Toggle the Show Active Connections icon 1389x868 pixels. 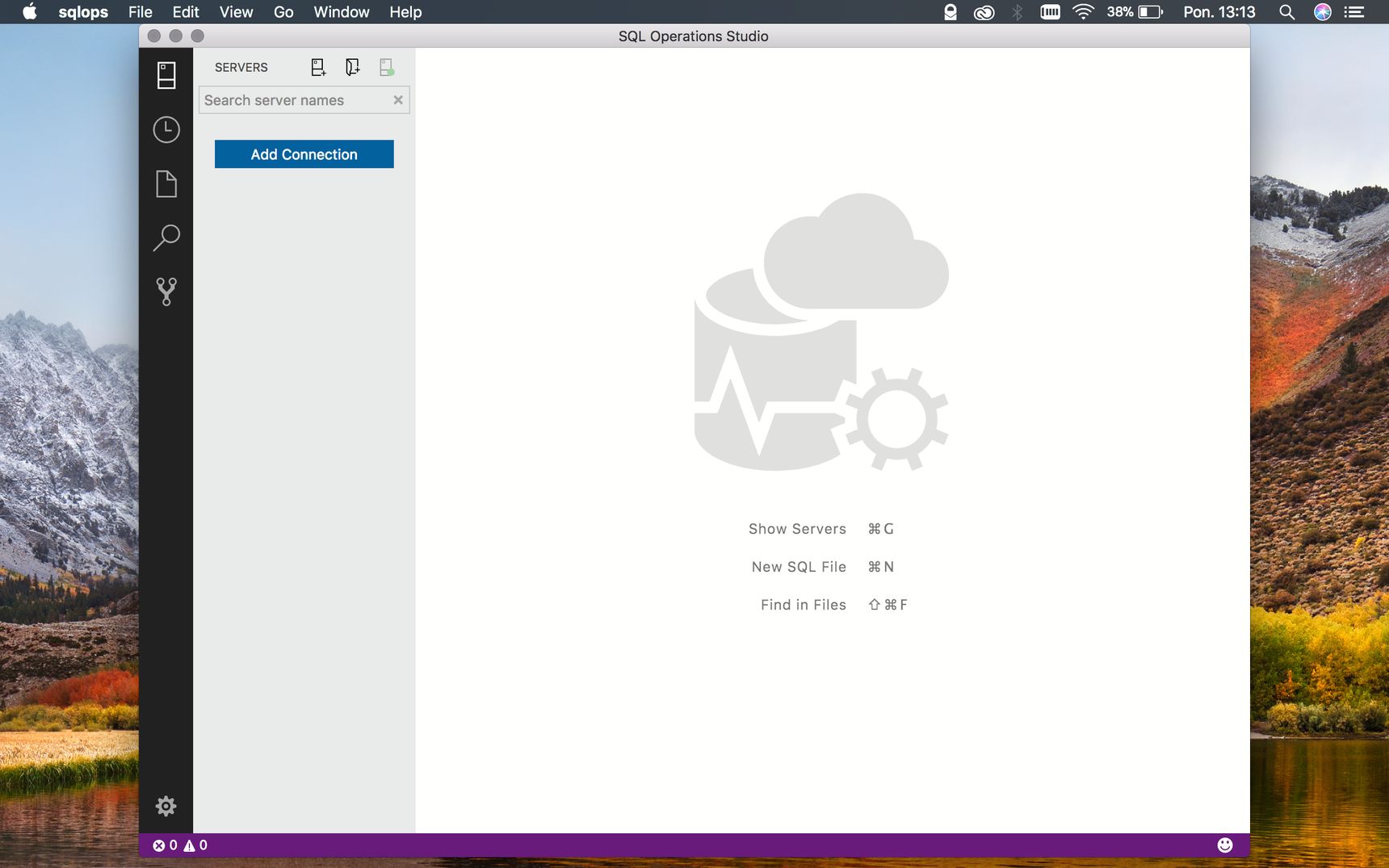387,67
